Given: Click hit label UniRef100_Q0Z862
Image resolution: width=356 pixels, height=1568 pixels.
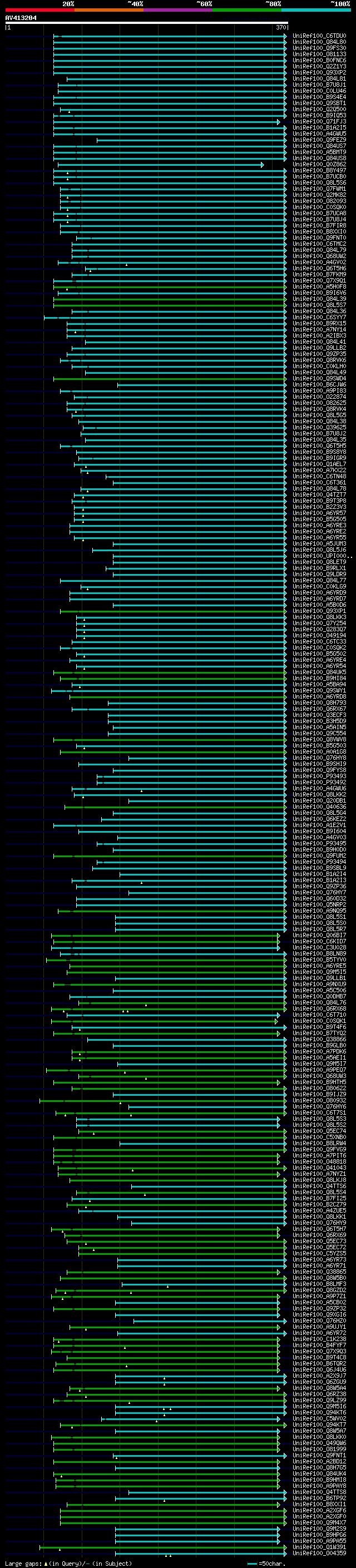Looking at the screenshot, I should [319, 164].
